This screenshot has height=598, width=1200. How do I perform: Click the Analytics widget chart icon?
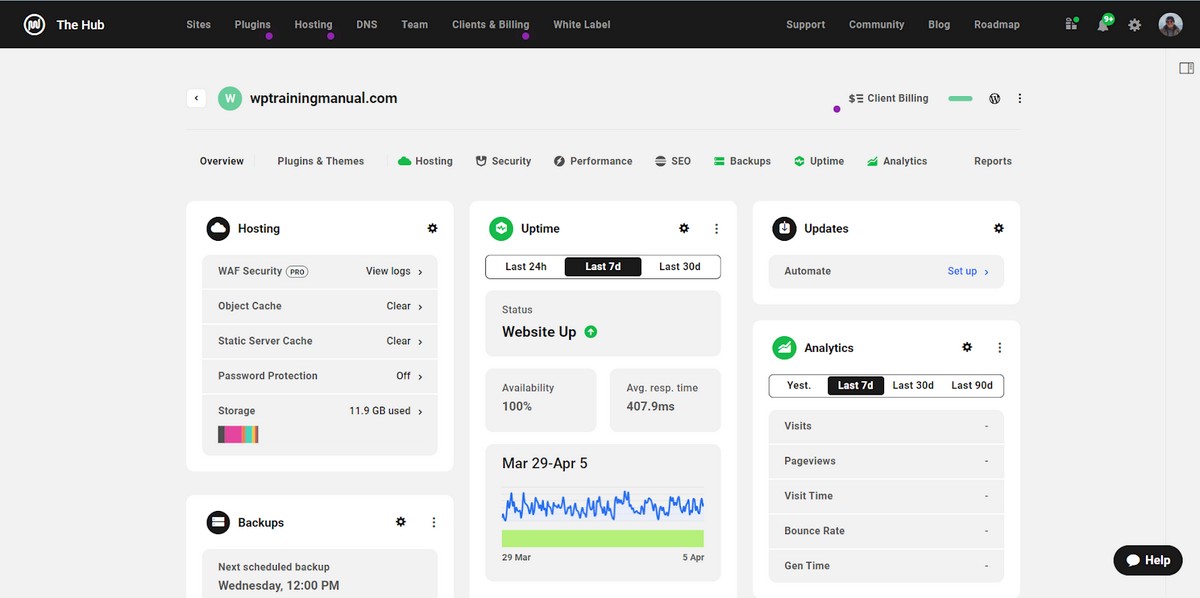784,348
